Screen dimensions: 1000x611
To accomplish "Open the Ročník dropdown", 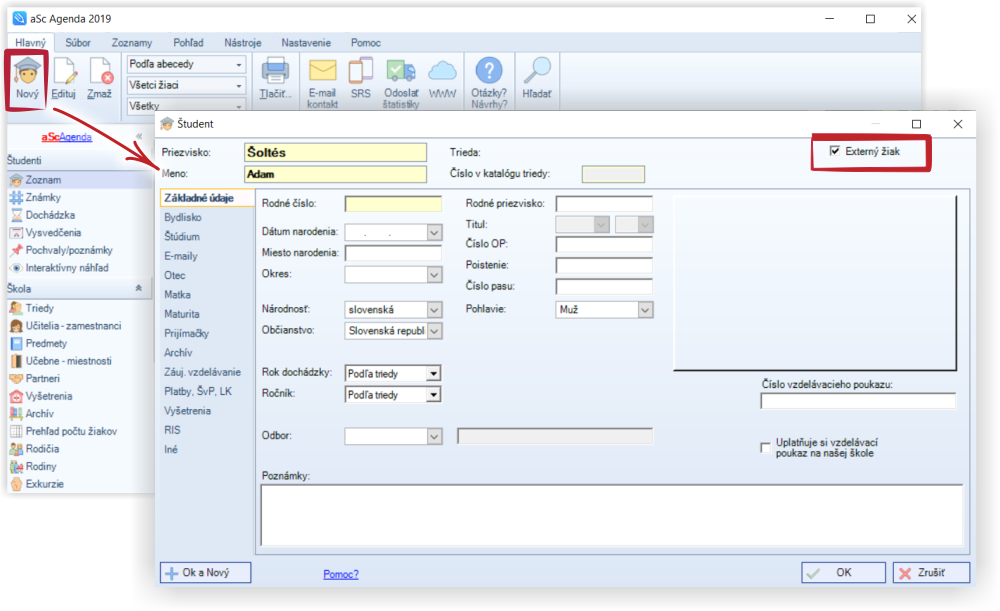I will coord(434,395).
